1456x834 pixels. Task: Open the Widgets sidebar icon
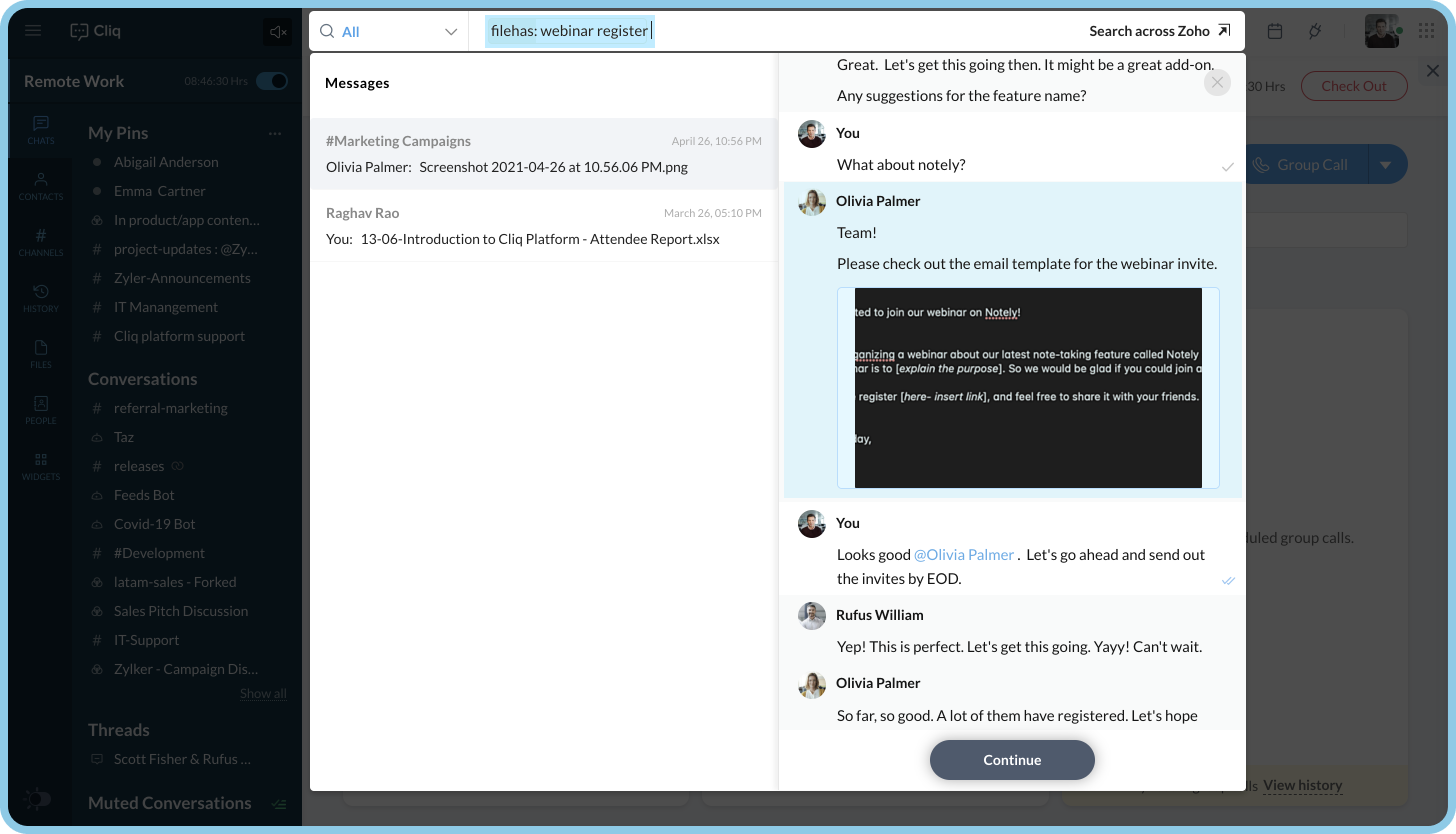[x=41, y=466]
